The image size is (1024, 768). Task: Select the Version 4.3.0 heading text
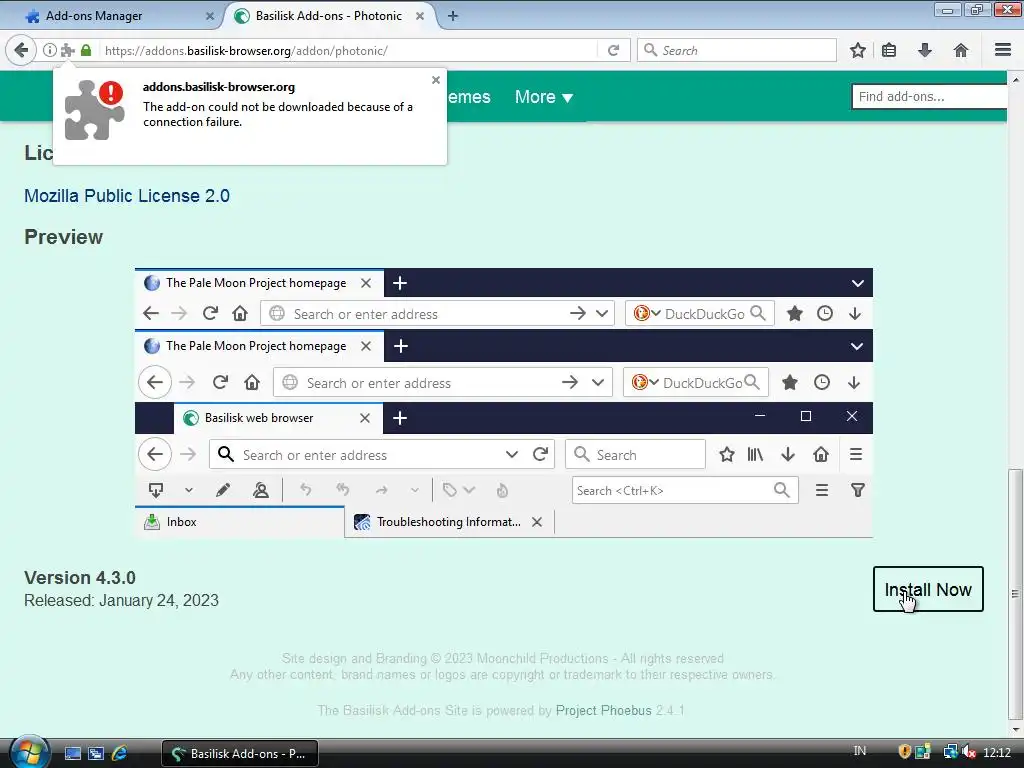pyautogui.click(x=80, y=578)
